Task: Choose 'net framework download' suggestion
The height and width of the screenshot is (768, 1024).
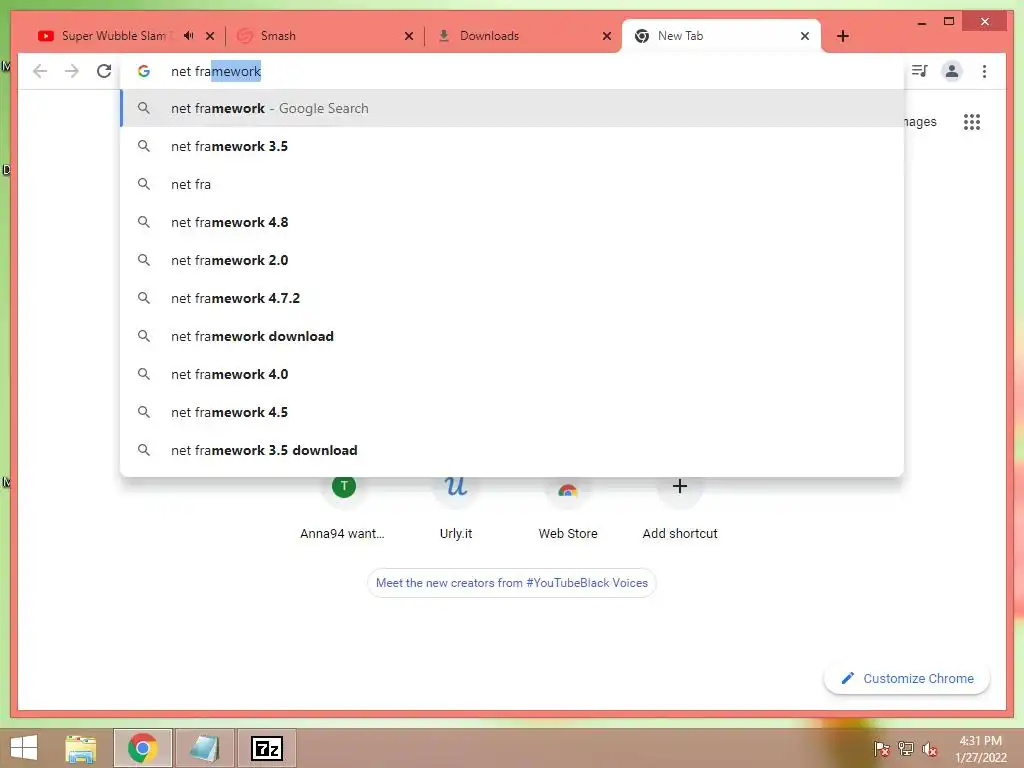Action: tap(513, 336)
